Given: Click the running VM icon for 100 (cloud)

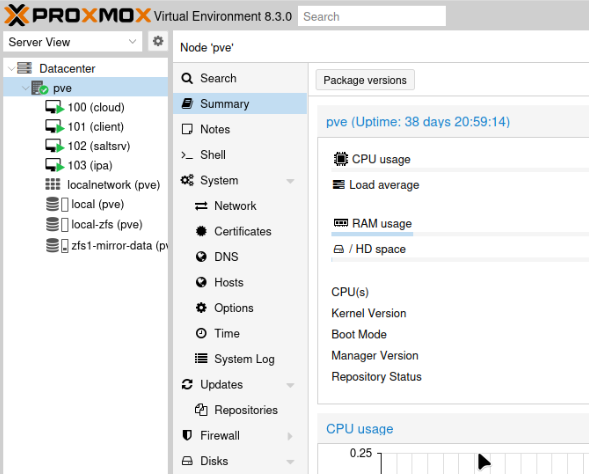Looking at the screenshot, I should click(x=55, y=107).
